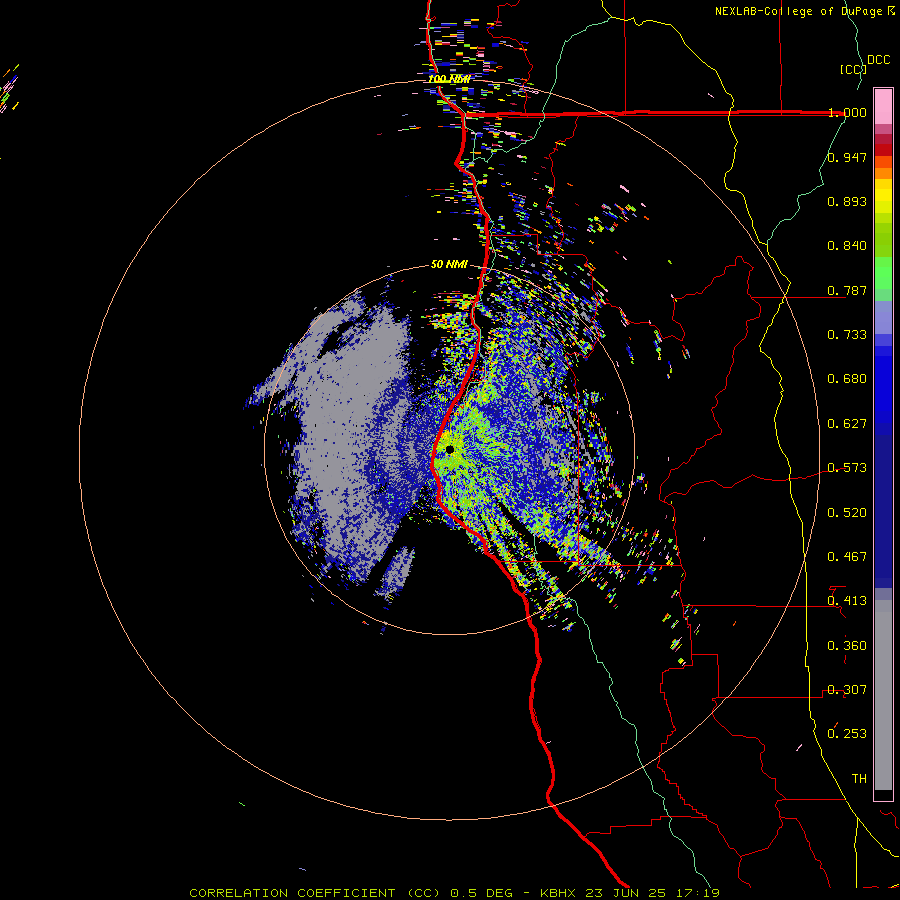Click the DCC label above the color scale

878,60
